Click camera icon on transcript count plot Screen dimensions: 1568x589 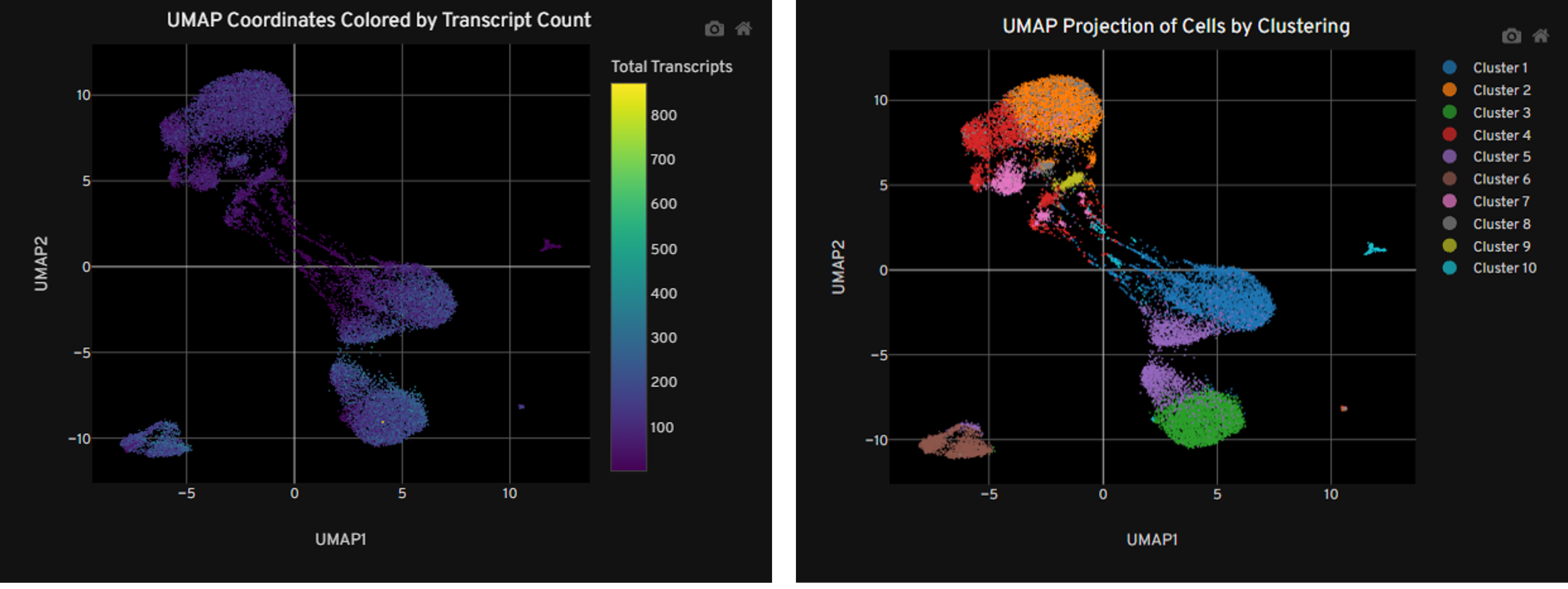[714, 29]
